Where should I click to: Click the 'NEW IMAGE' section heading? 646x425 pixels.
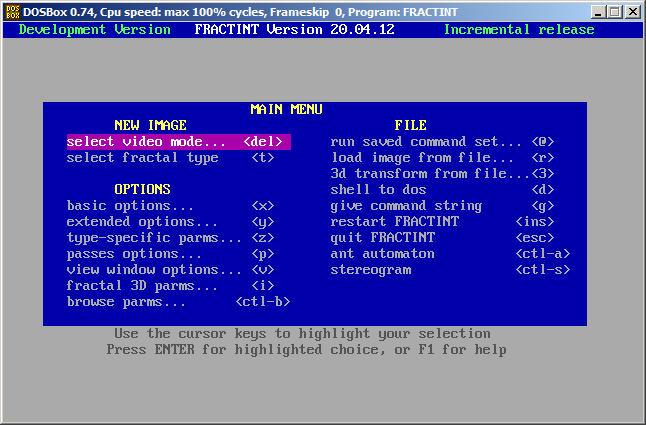[x=150, y=125]
